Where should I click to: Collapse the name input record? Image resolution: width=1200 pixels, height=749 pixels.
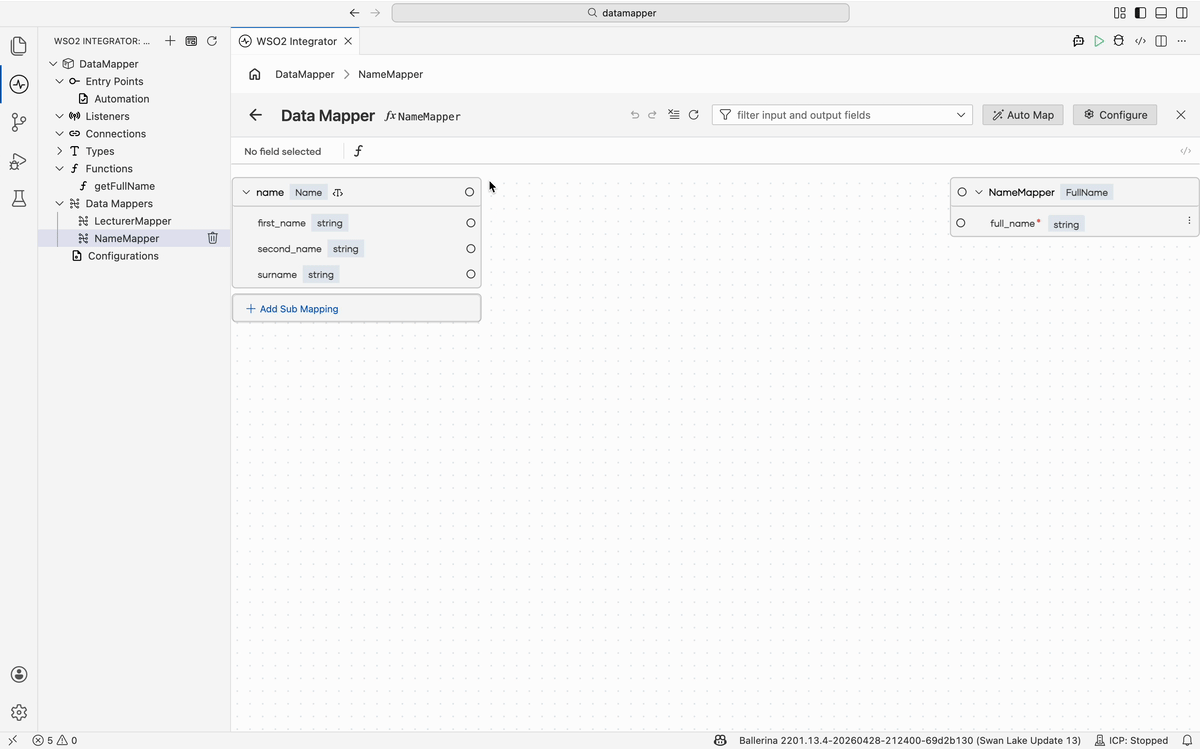246,192
